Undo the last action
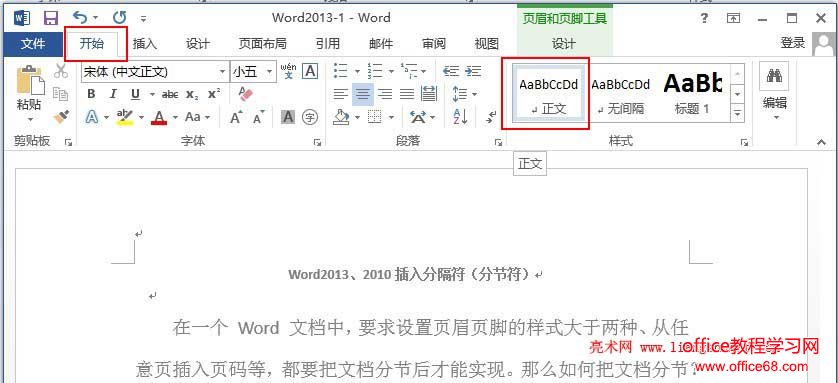Viewport: 838px width, 383px height. [80, 18]
